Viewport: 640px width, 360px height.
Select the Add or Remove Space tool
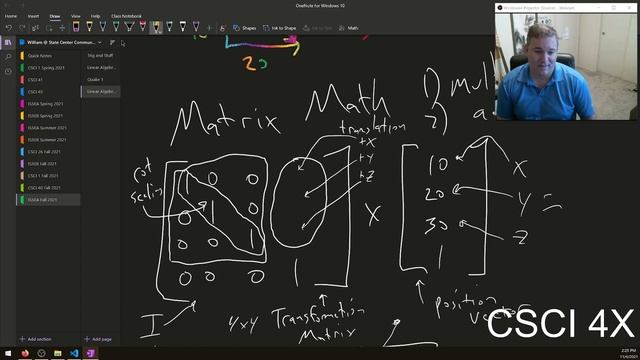62,28
